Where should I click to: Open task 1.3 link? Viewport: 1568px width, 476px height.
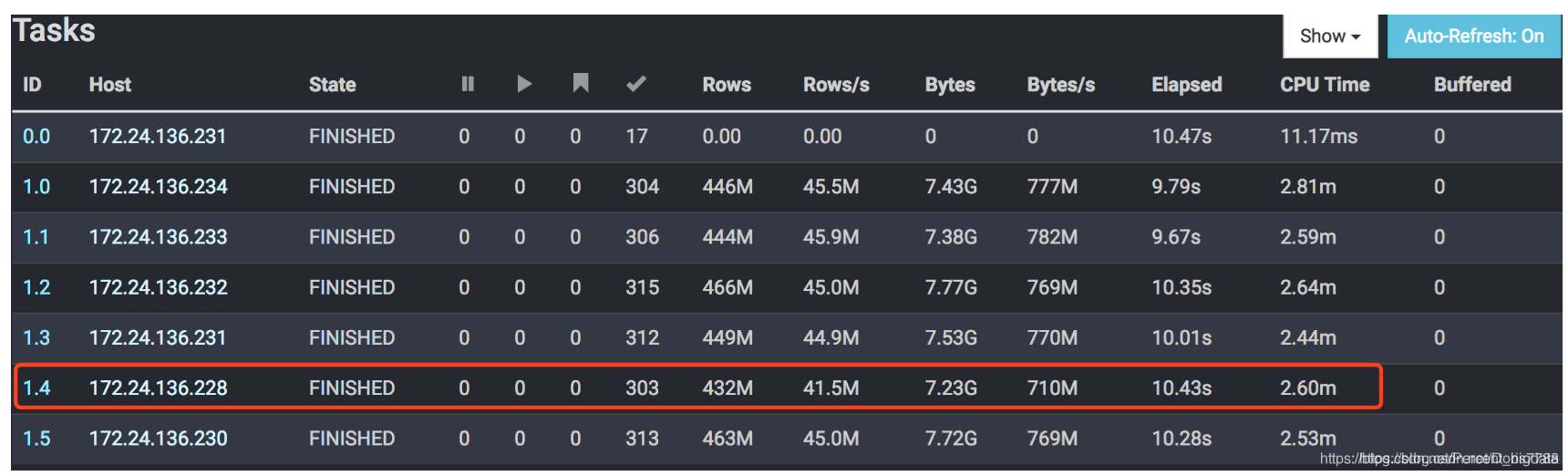pos(36,338)
